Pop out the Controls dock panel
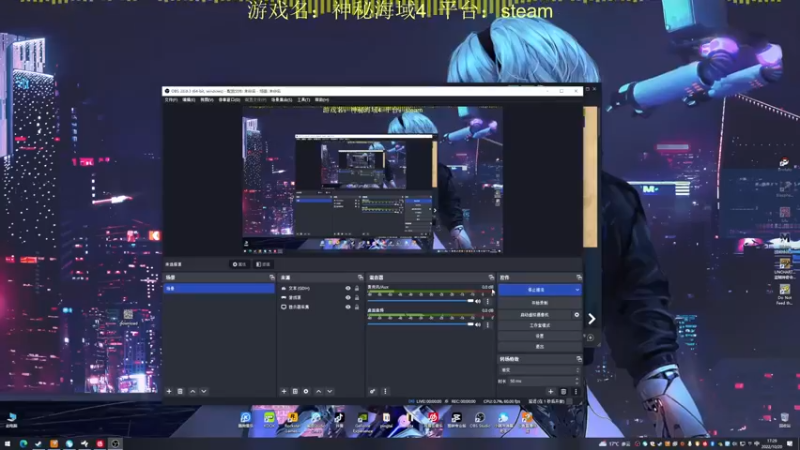 click(x=579, y=277)
